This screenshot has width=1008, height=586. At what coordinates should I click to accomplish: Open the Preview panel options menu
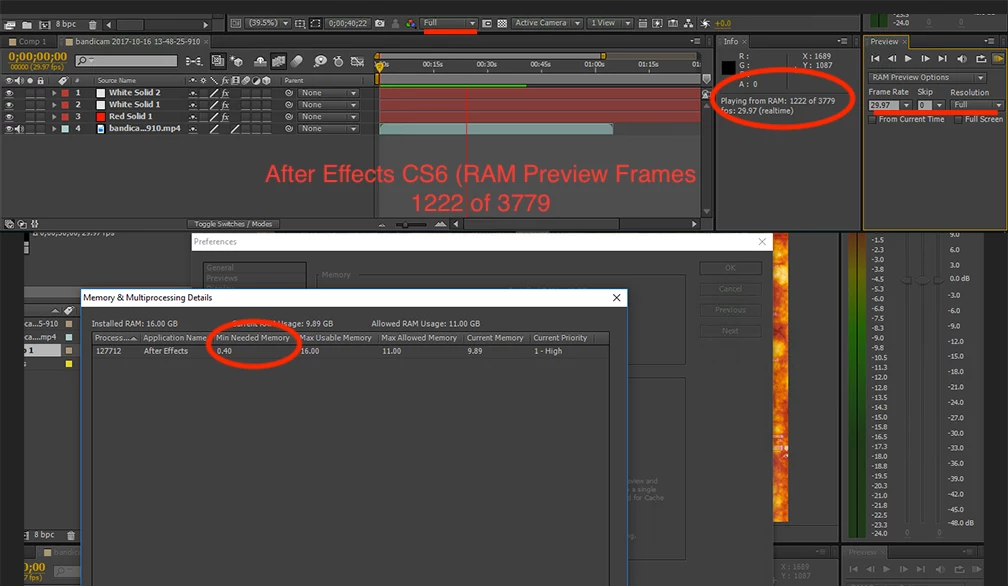pyautogui.click(x=989, y=41)
